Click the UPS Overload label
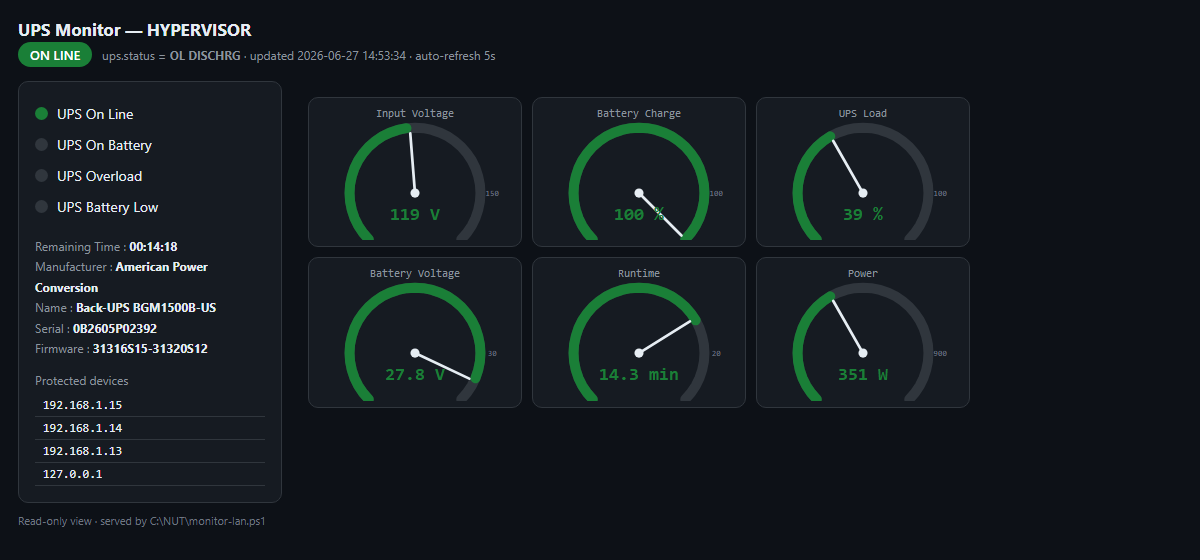 pos(100,176)
